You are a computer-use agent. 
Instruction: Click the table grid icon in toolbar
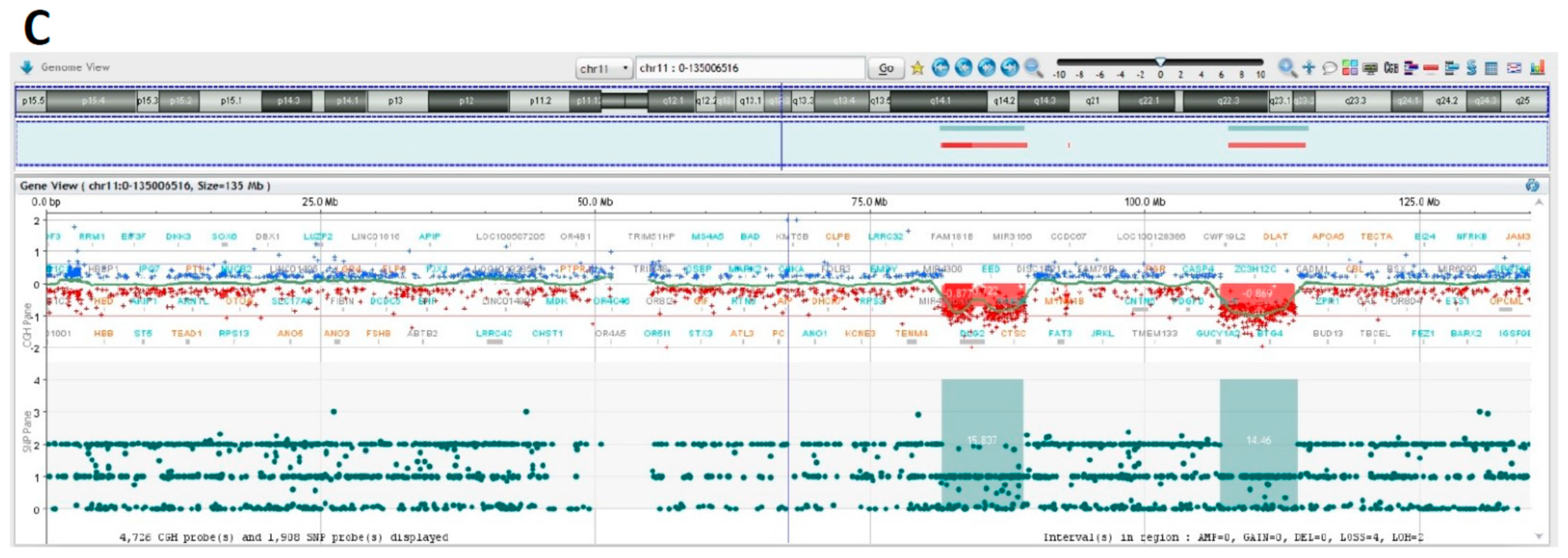click(x=1491, y=68)
